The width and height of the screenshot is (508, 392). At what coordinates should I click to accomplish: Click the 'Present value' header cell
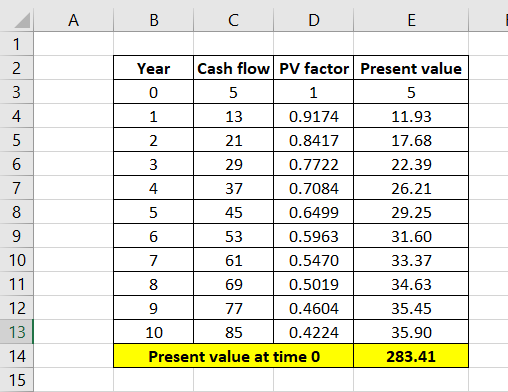[411, 68]
